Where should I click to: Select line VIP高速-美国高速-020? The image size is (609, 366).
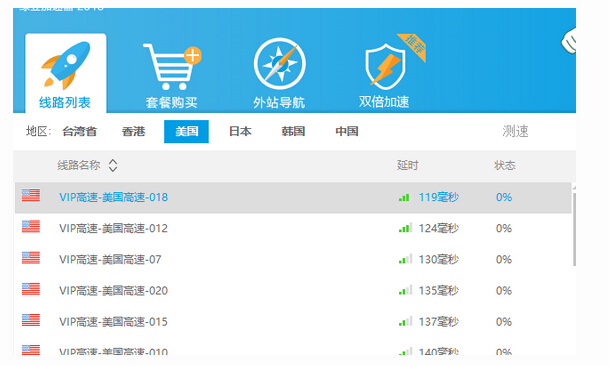[x=293, y=290]
